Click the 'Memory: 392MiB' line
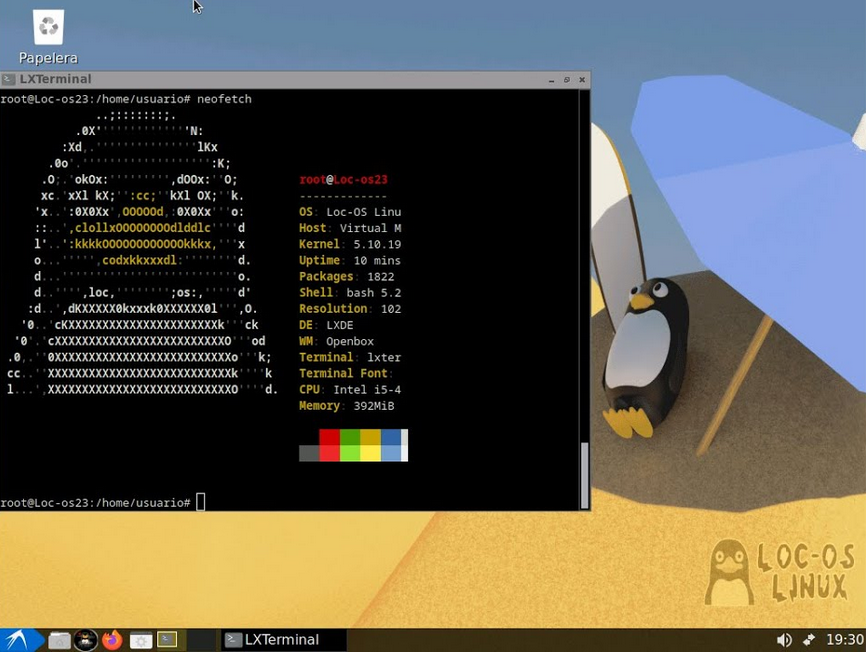 347,406
